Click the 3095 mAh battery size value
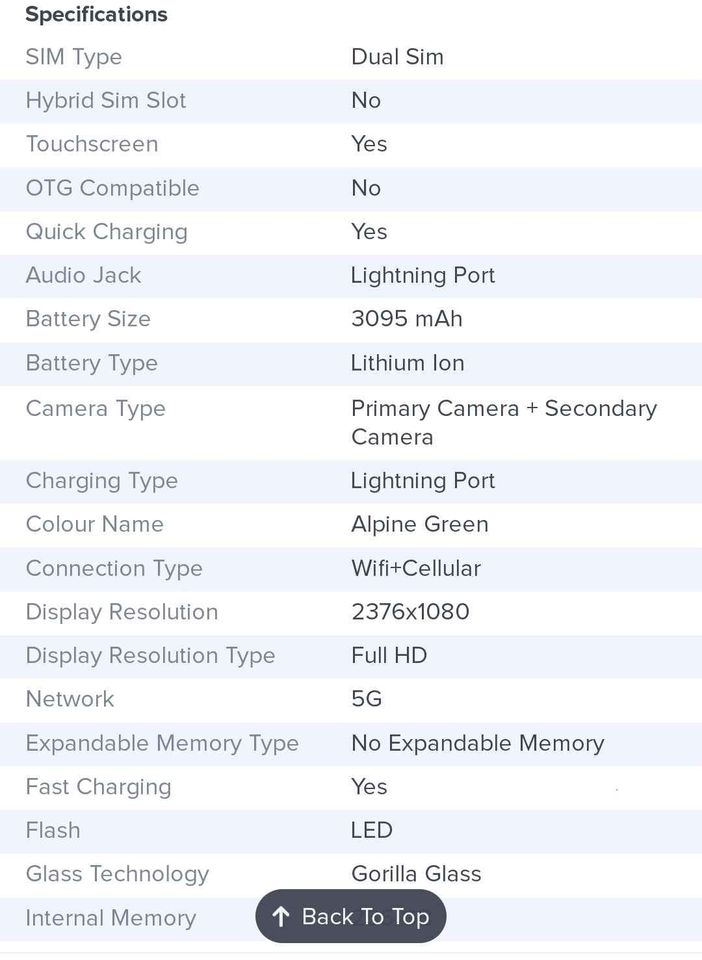 [406, 319]
